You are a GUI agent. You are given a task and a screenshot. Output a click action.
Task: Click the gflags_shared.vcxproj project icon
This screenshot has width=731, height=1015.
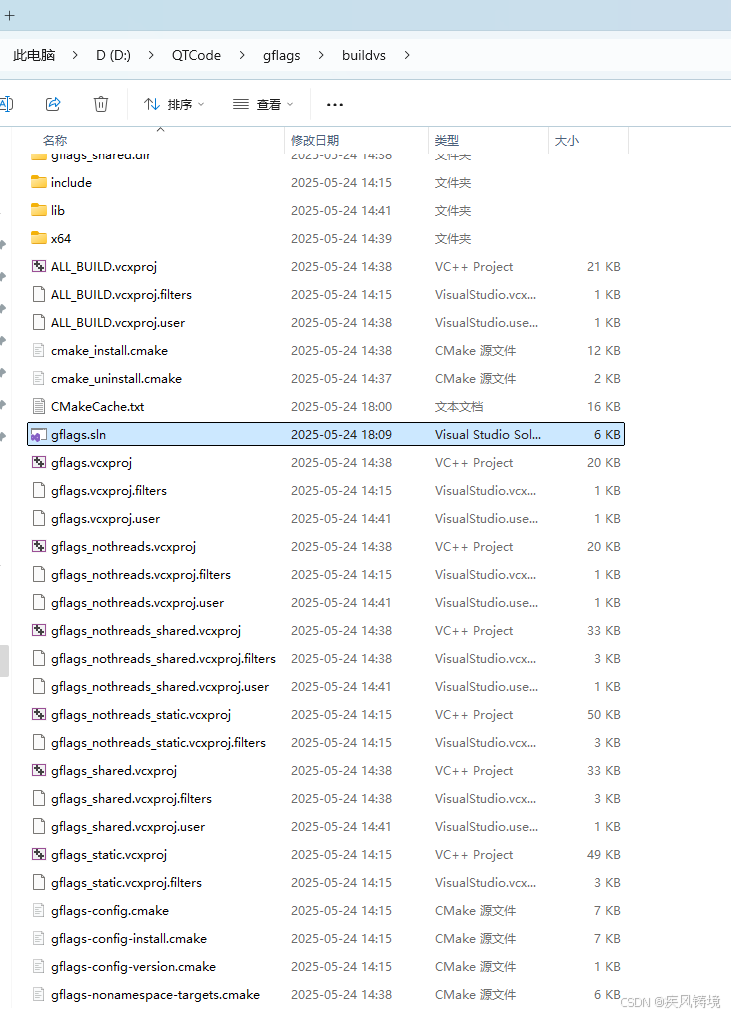(39, 770)
